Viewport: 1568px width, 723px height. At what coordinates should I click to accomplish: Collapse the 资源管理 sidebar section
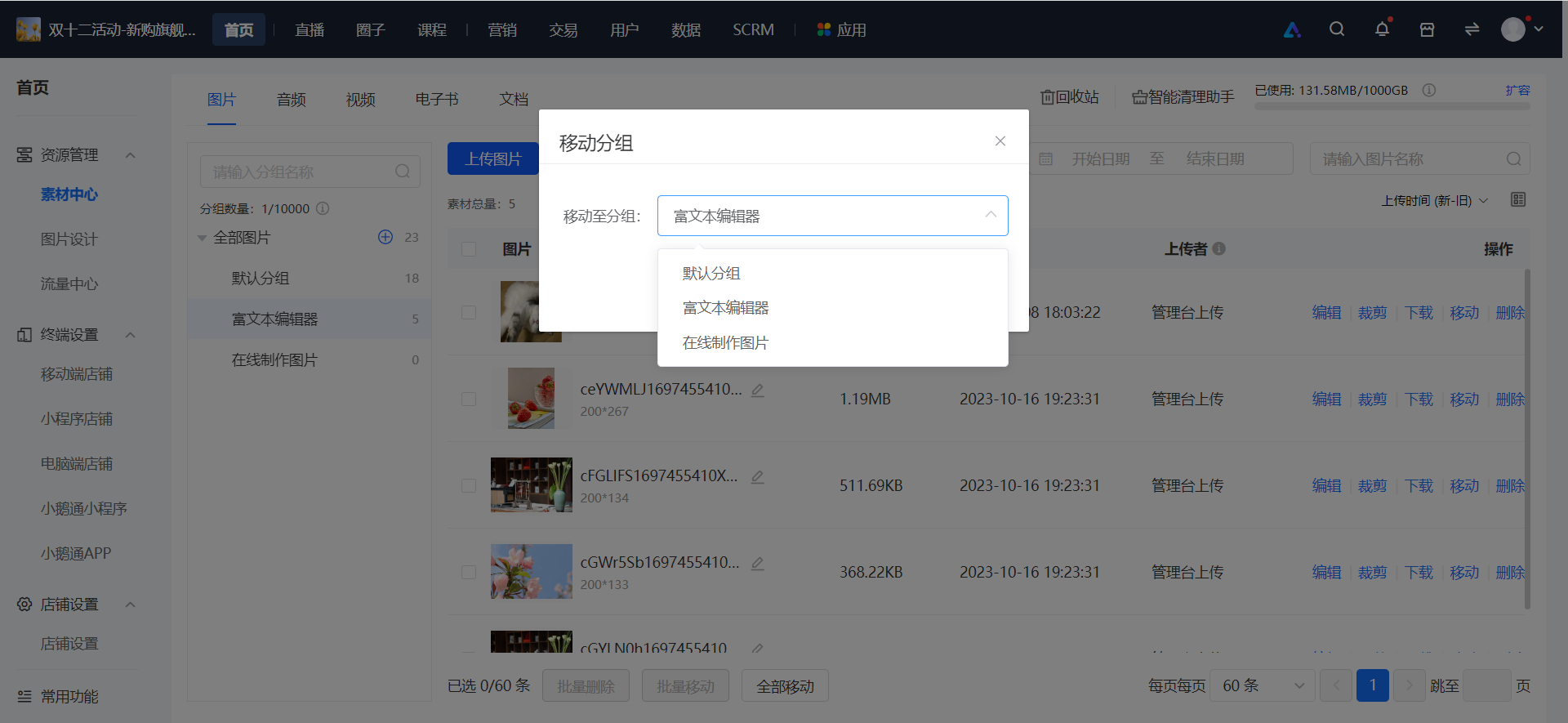(131, 154)
